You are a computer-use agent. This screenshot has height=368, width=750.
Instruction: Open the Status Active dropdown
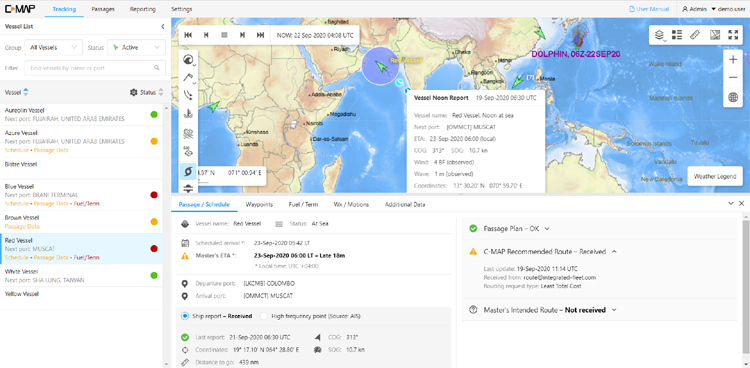tap(136, 47)
